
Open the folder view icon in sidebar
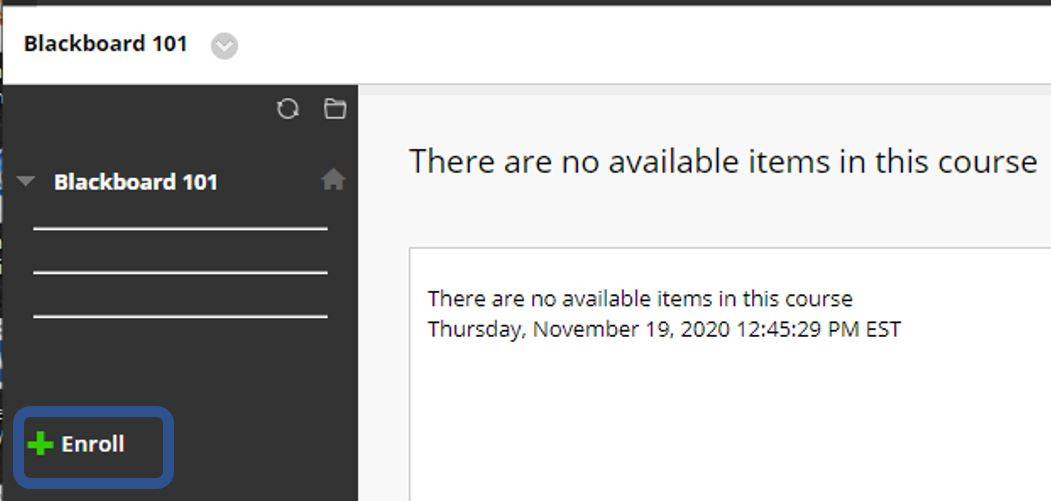coord(335,109)
